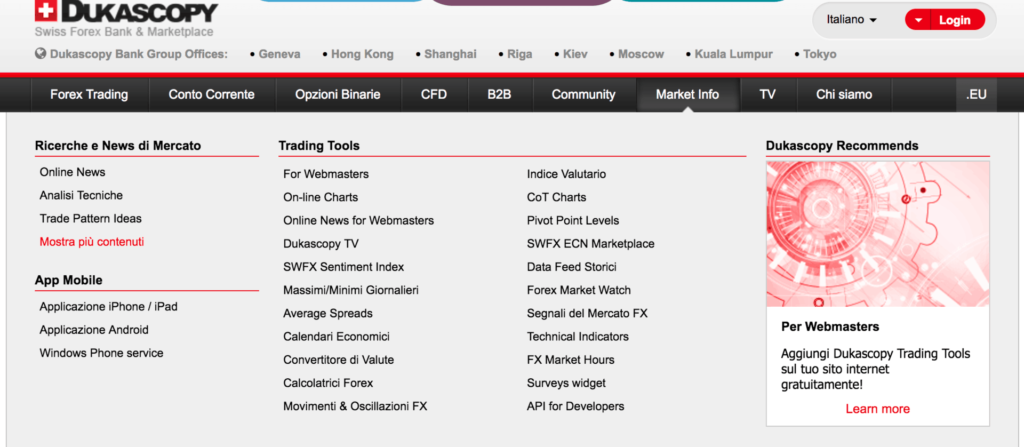Viewport: 1024px width, 447px height.
Task: Click the red gears webmaster promo image
Action: click(878, 234)
